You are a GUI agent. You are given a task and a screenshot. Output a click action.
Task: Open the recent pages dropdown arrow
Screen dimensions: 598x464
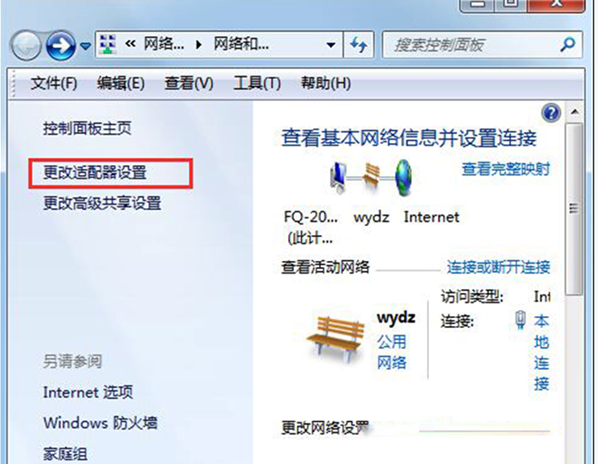point(85,46)
